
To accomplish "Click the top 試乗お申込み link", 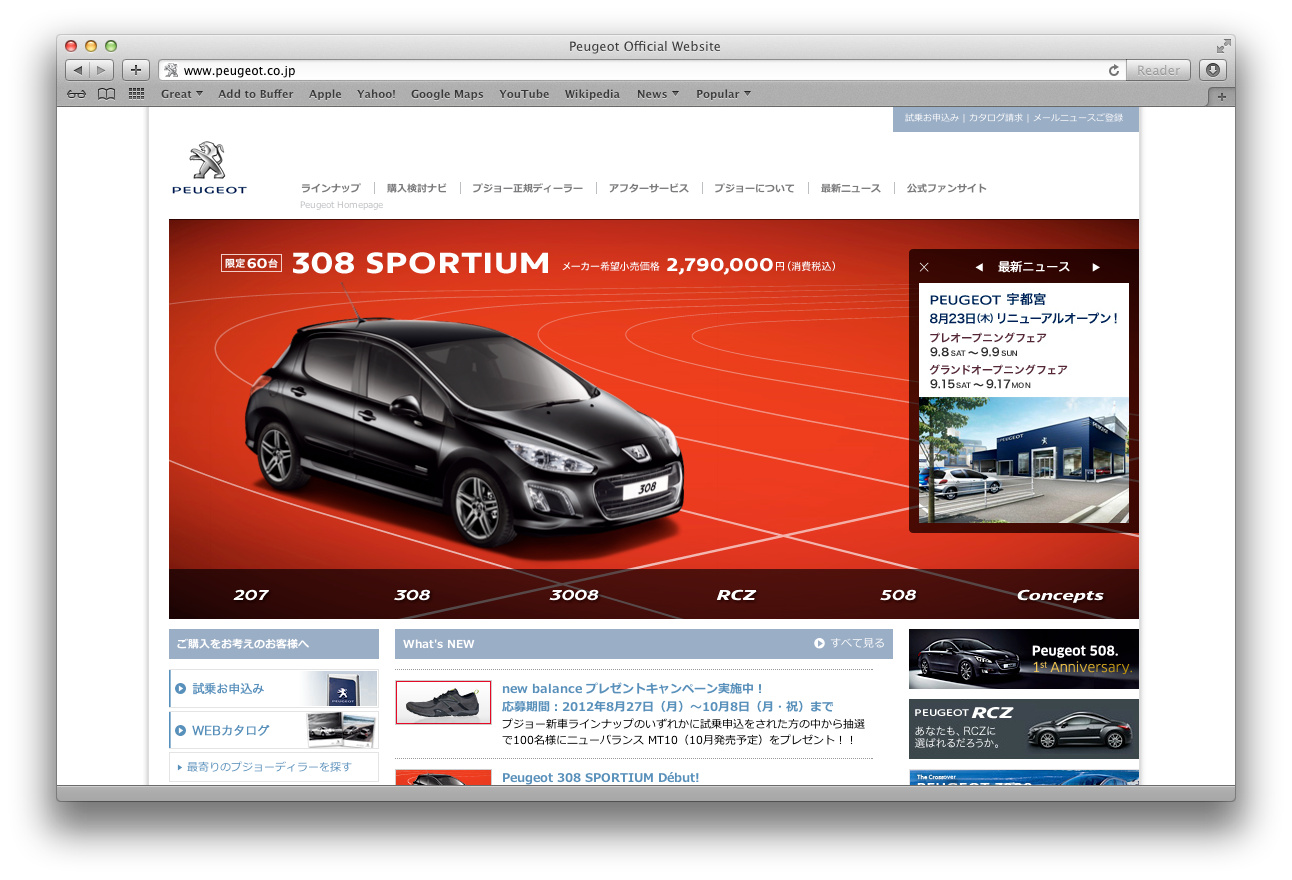I will click(932, 118).
